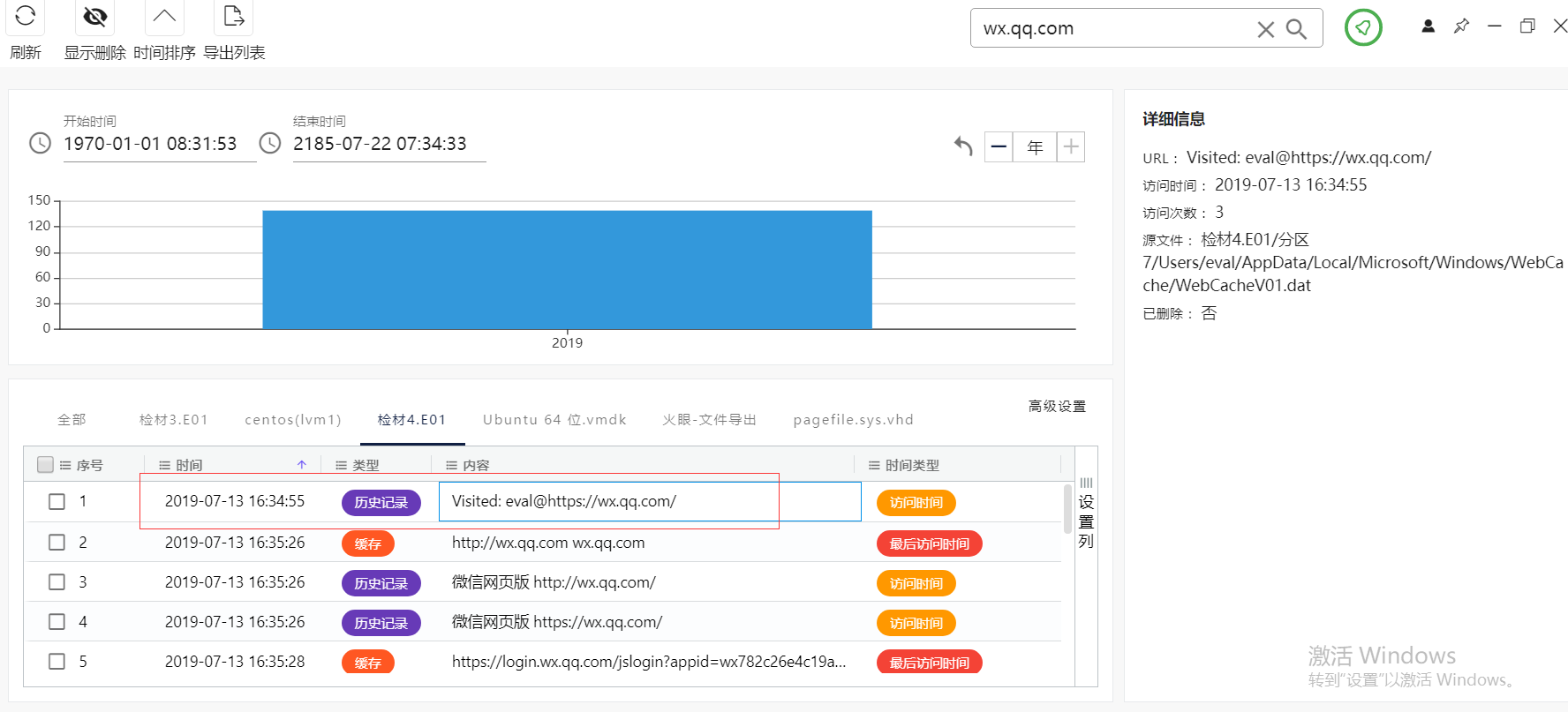Screen dimensions: 1568x712
Task: Click 访问时间 badge in row 1
Action: click(x=916, y=502)
